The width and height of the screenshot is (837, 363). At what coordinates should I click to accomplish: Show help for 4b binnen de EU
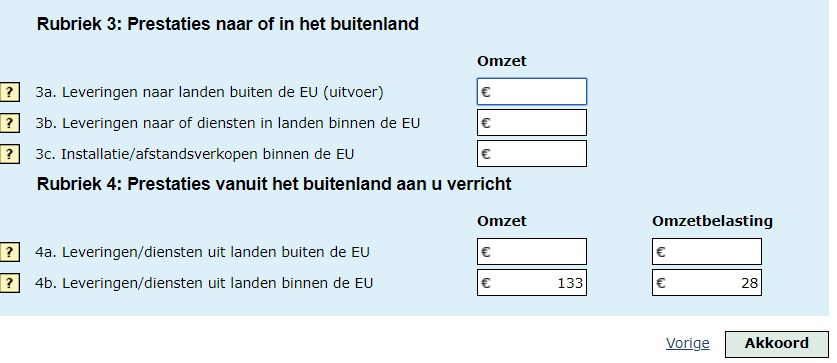[10, 283]
